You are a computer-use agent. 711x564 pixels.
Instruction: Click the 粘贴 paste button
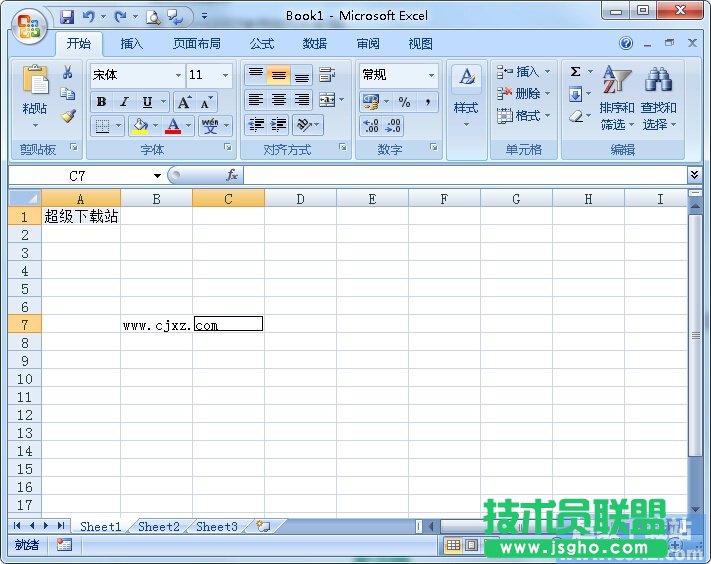point(35,97)
